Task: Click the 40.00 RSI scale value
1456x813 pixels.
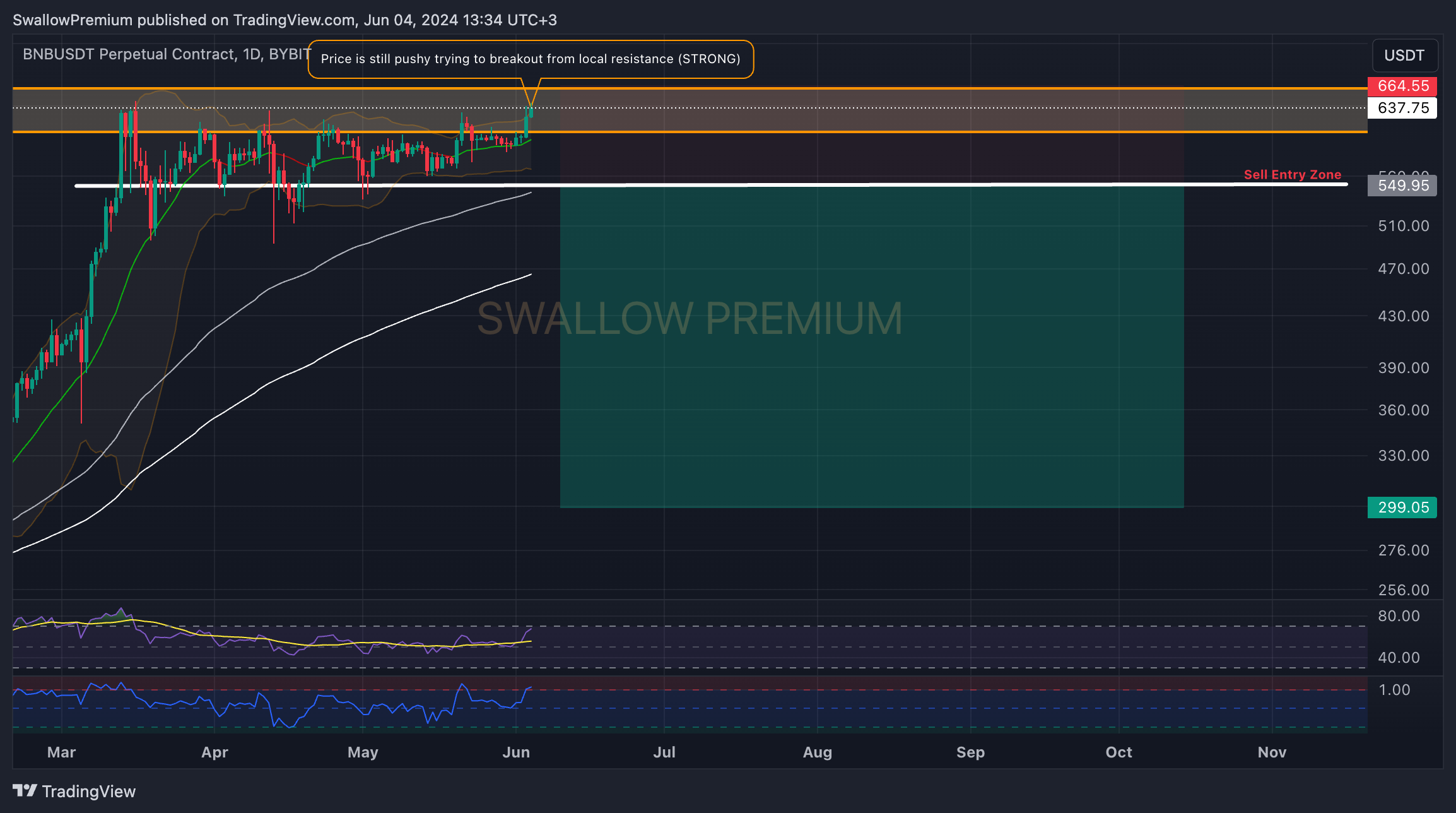Action: tap(1399, 658)
